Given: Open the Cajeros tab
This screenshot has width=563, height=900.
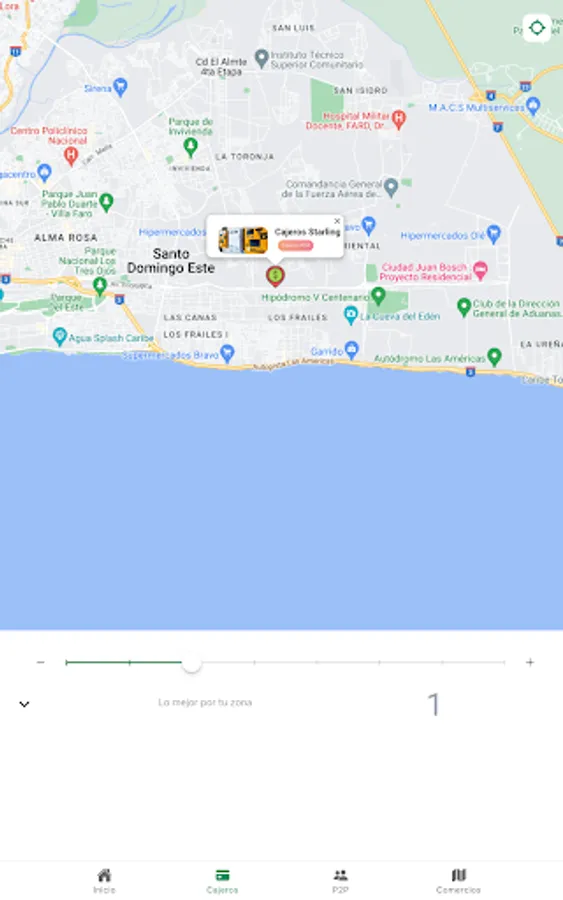Looking at the screenshot, I should point(222,881).
